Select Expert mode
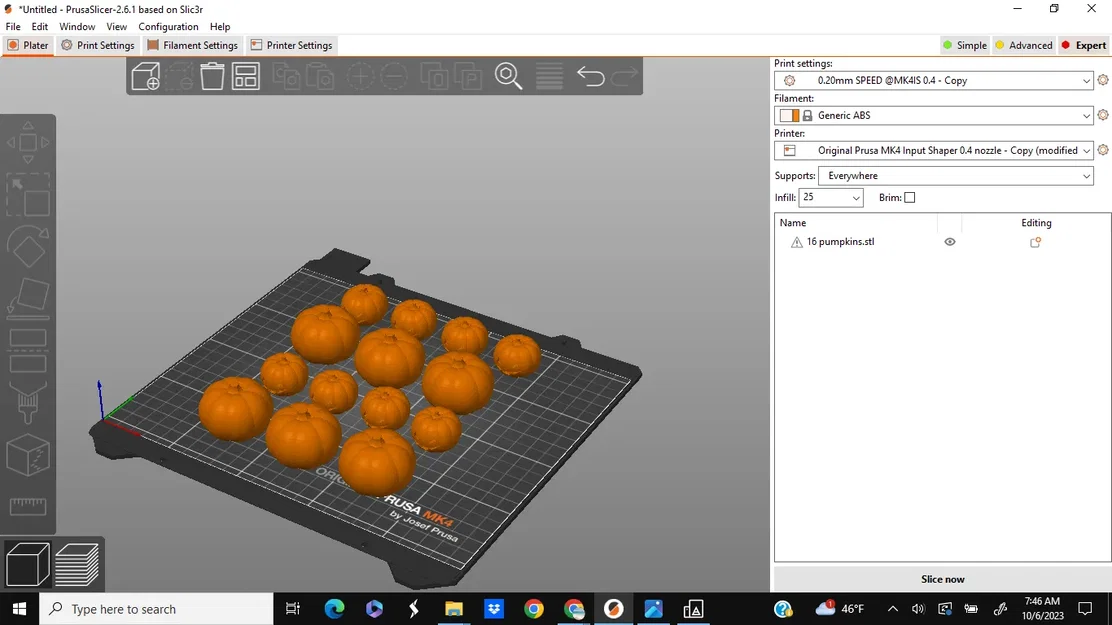 1083,45
